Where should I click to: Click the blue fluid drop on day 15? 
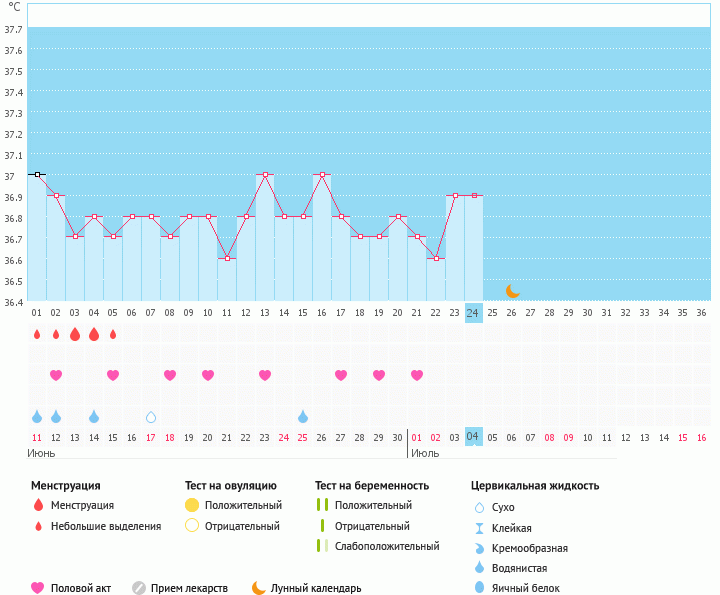[303, 417]
